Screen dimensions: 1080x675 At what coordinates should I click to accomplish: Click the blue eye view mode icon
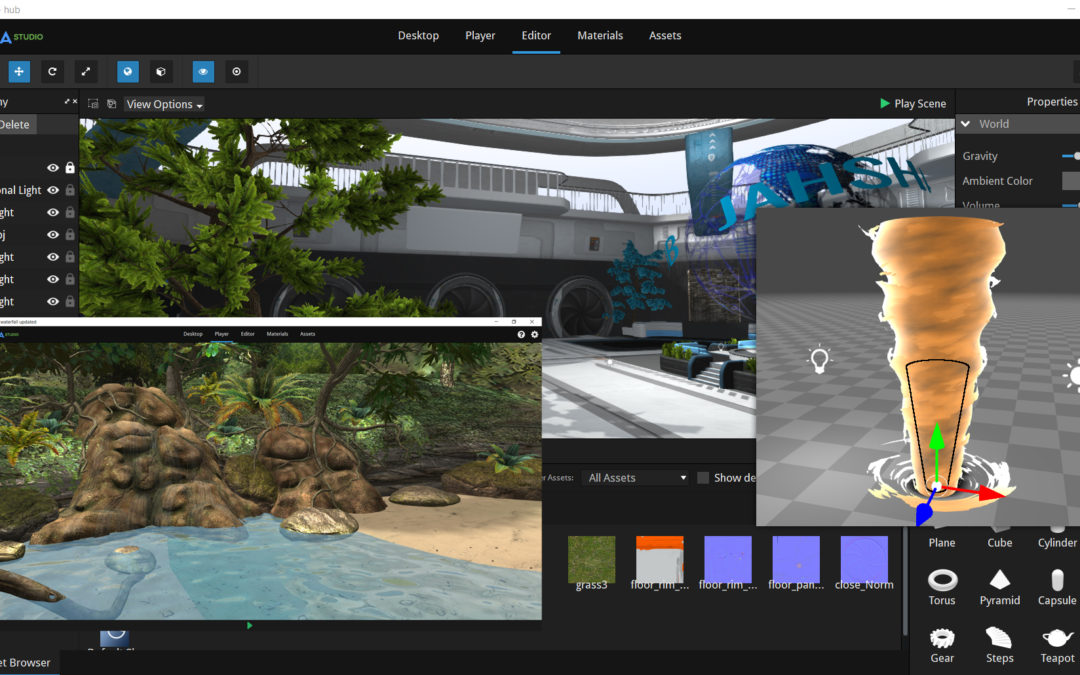pyautogui.click(x=203, y=72)
